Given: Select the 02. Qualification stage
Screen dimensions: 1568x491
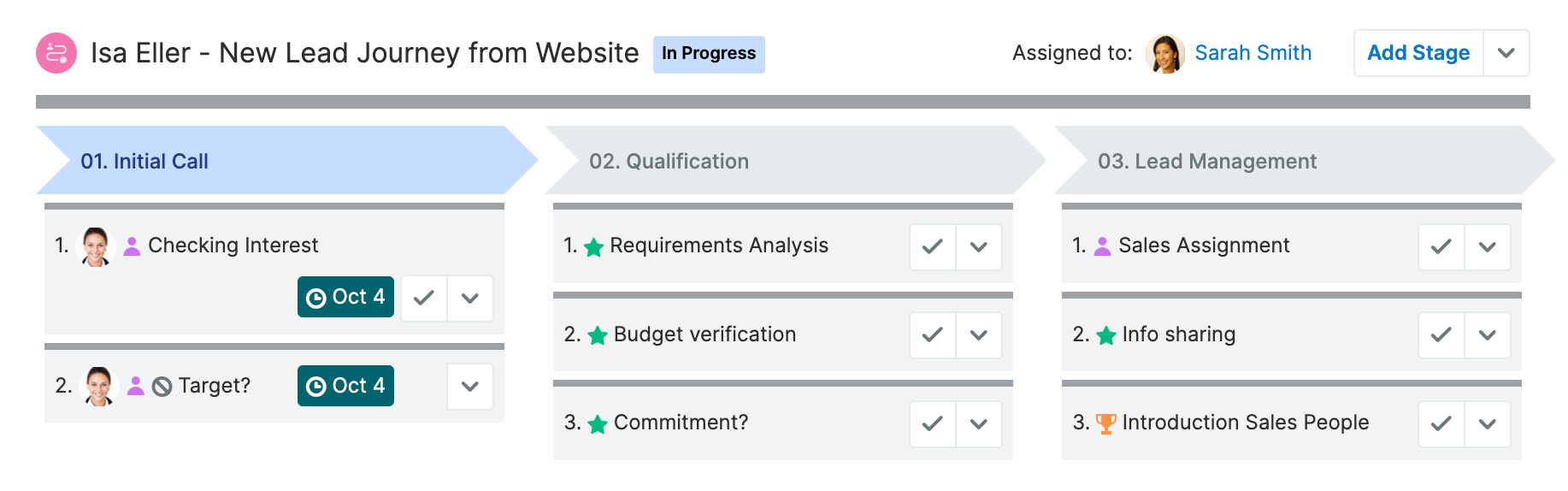Looking at the screenshot, I should 669,161.
